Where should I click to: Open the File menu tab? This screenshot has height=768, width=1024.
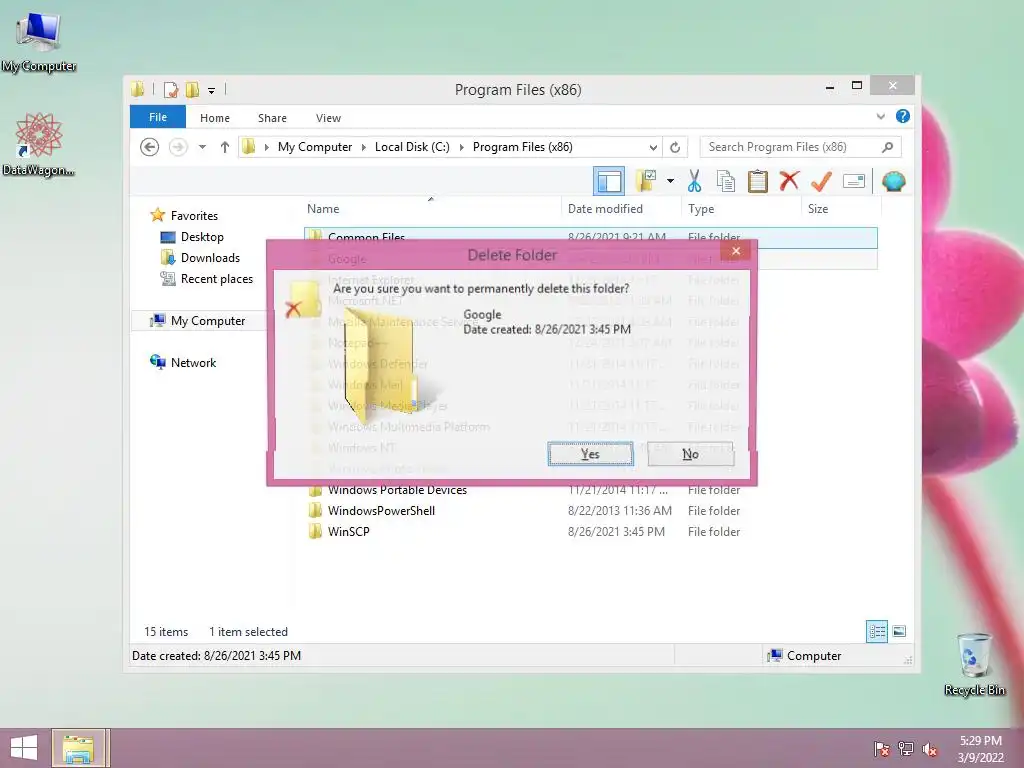pos(158,117)
